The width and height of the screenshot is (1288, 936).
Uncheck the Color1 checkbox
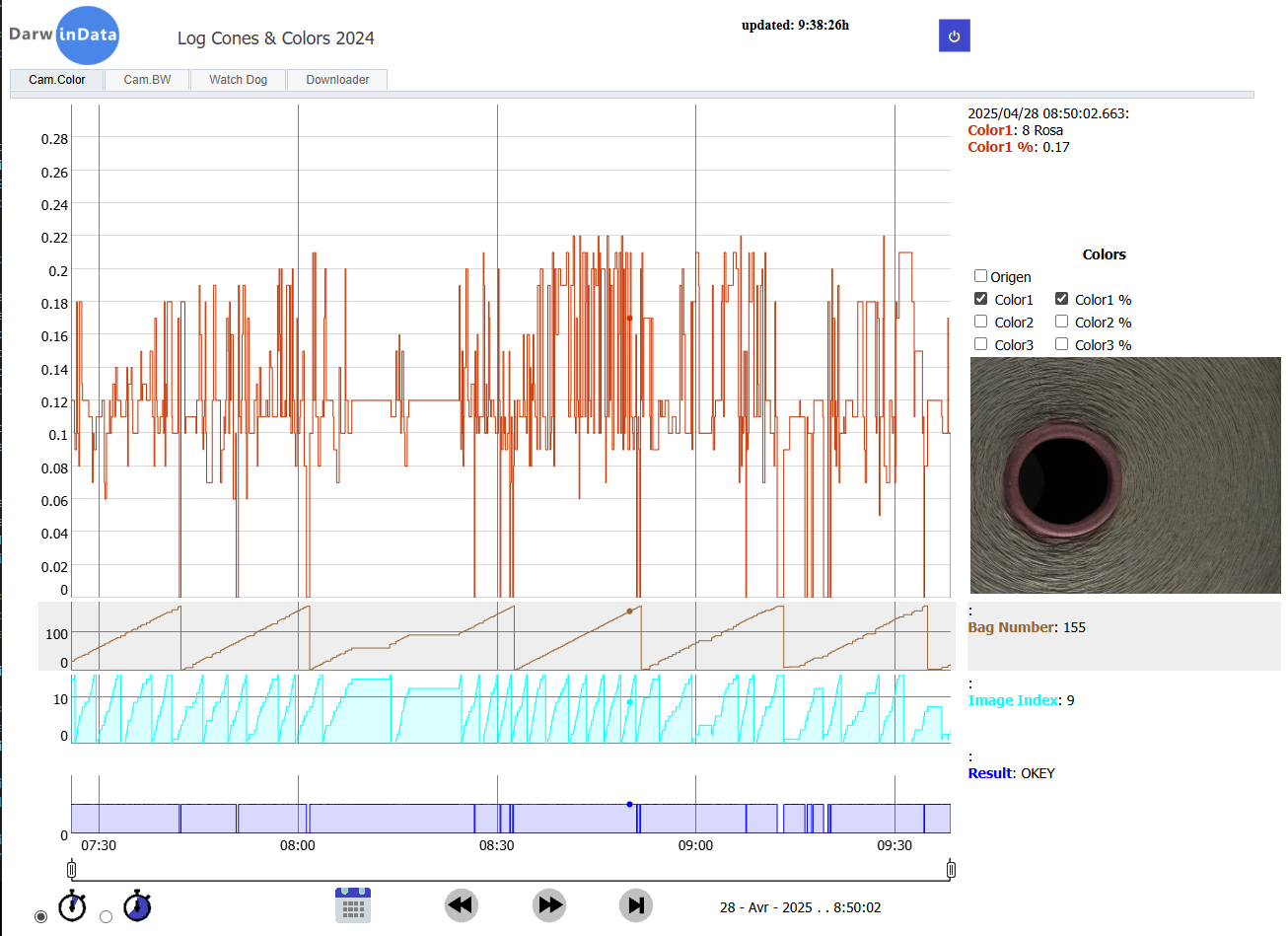click(980, 299)
